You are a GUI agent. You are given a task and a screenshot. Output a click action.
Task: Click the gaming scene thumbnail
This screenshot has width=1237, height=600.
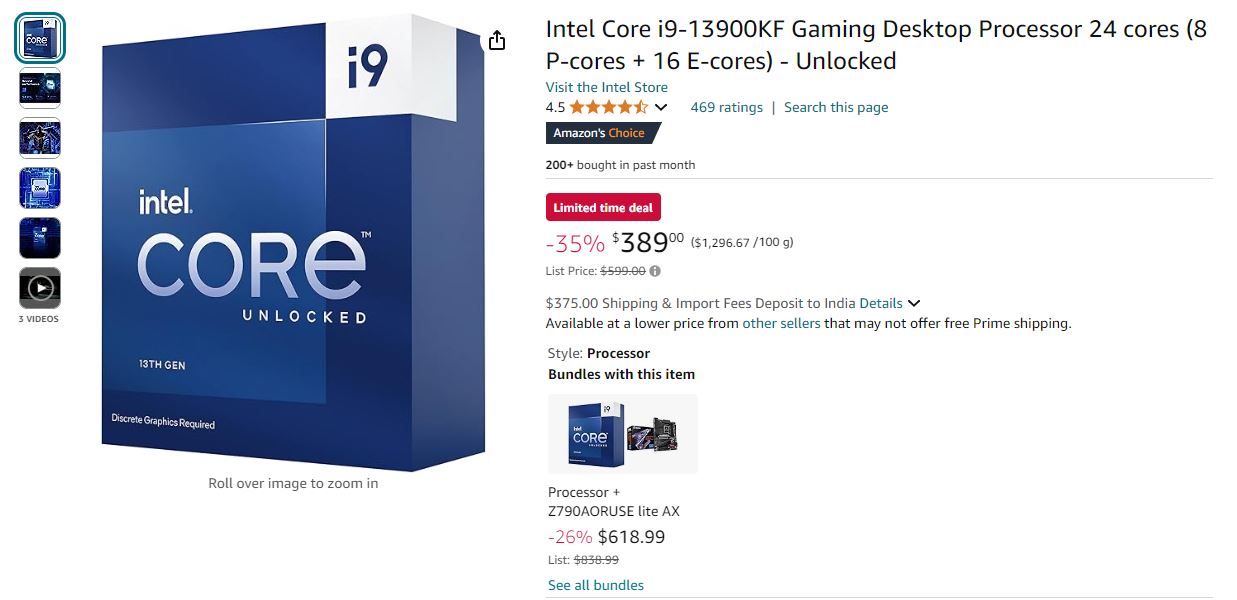click(x=40, y=138)
